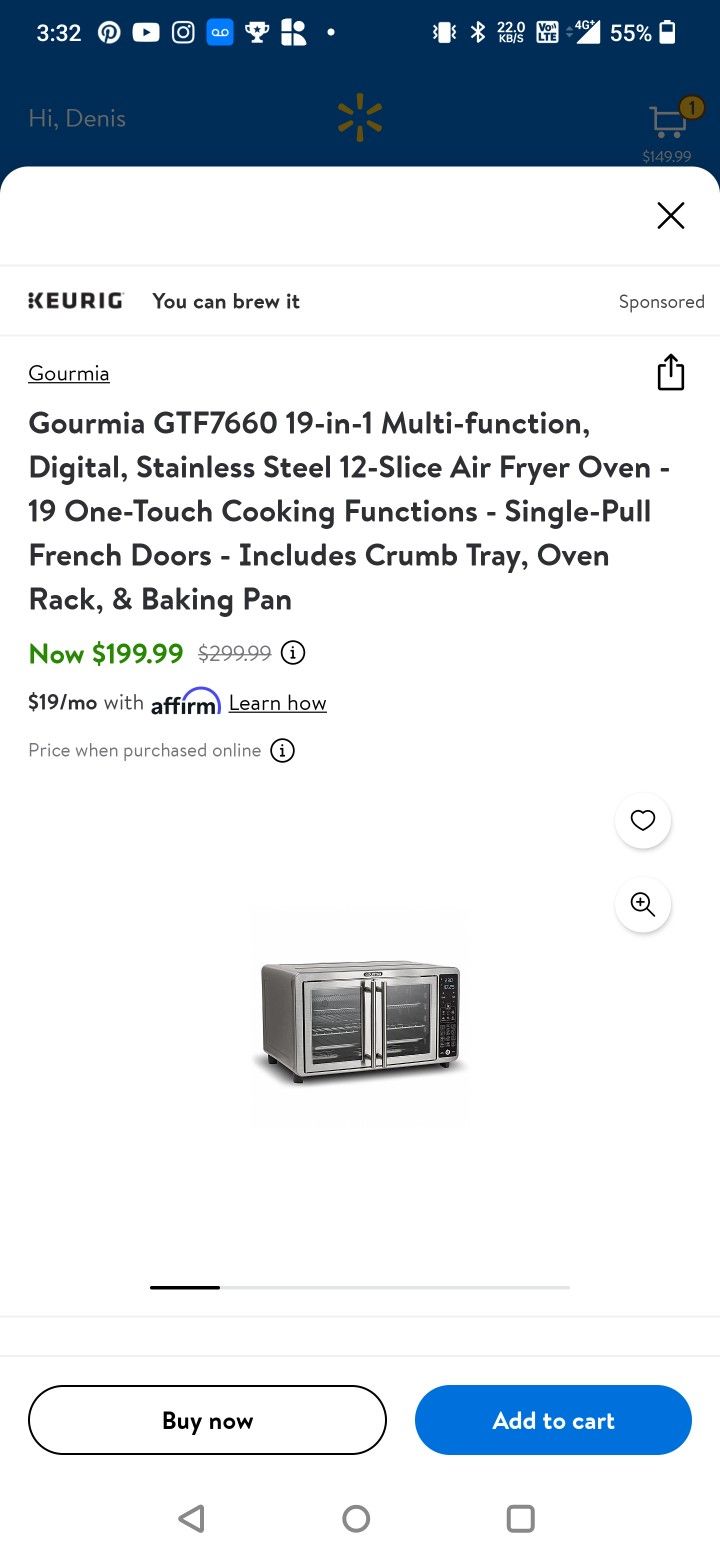Screen dimensions: 720x1560
Task: Tap the Affirm logo
Action: pyautogui.click(x=185, y=702)
